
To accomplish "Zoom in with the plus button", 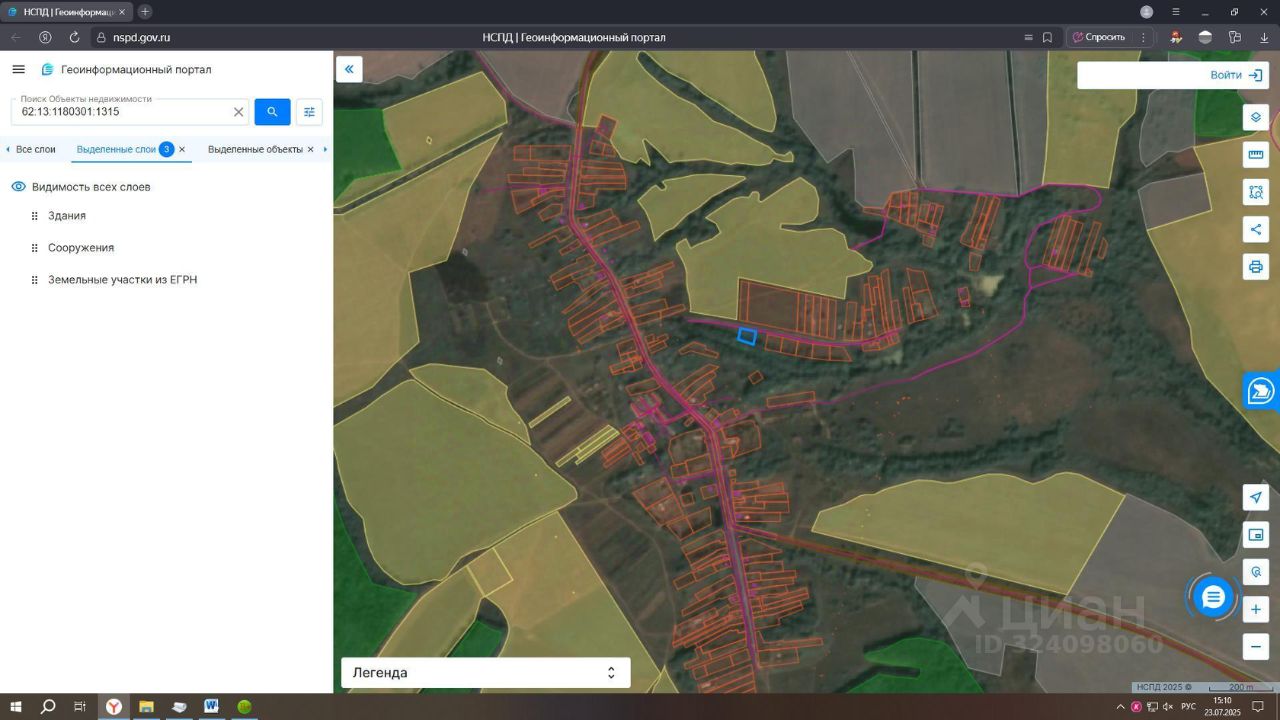I will pyautogui.click(x=1256, y=609).
